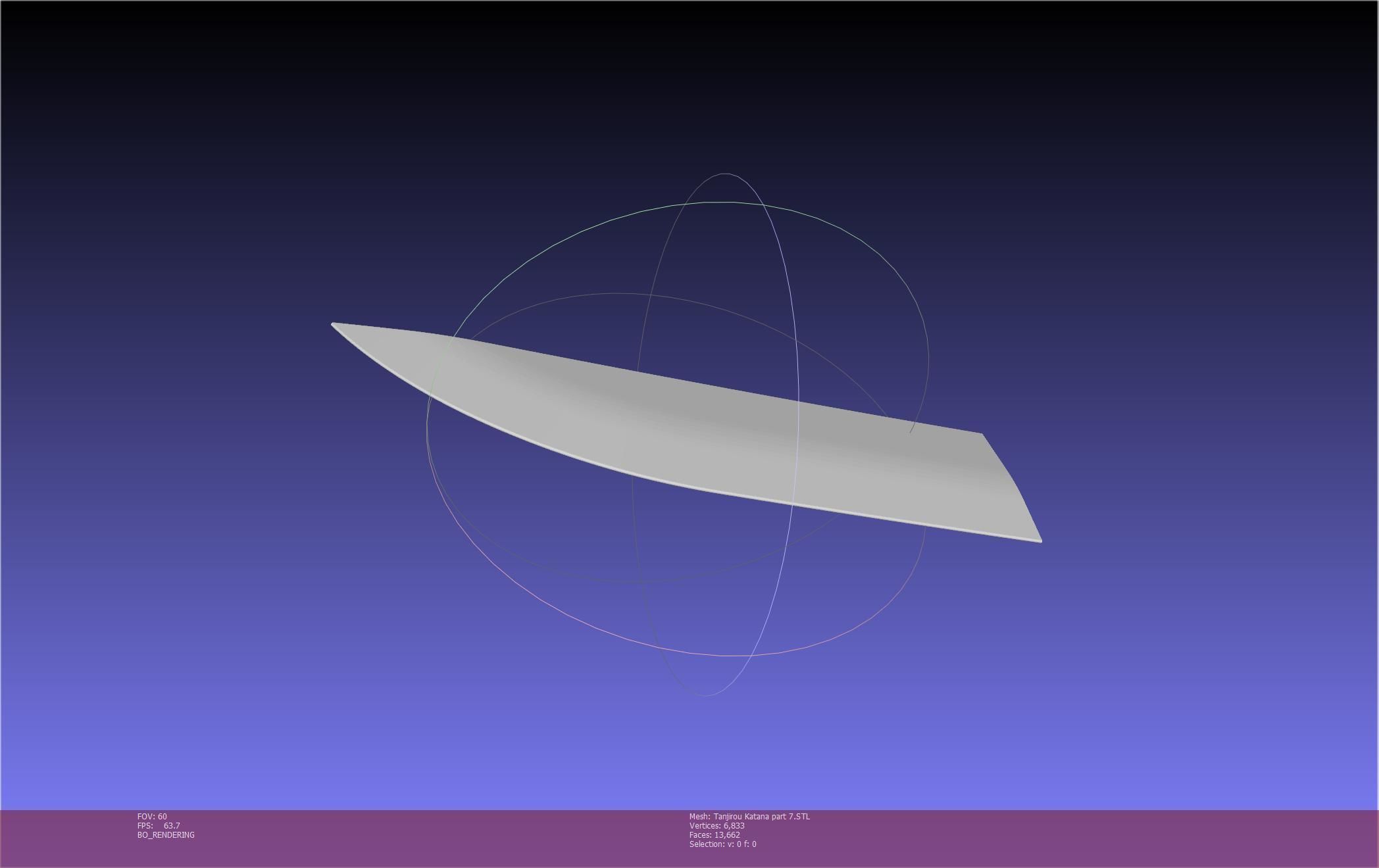1379x868 pixels.
Task: Click the 'FPS: 63.7' readout
Action: click(x=159, y=825)
